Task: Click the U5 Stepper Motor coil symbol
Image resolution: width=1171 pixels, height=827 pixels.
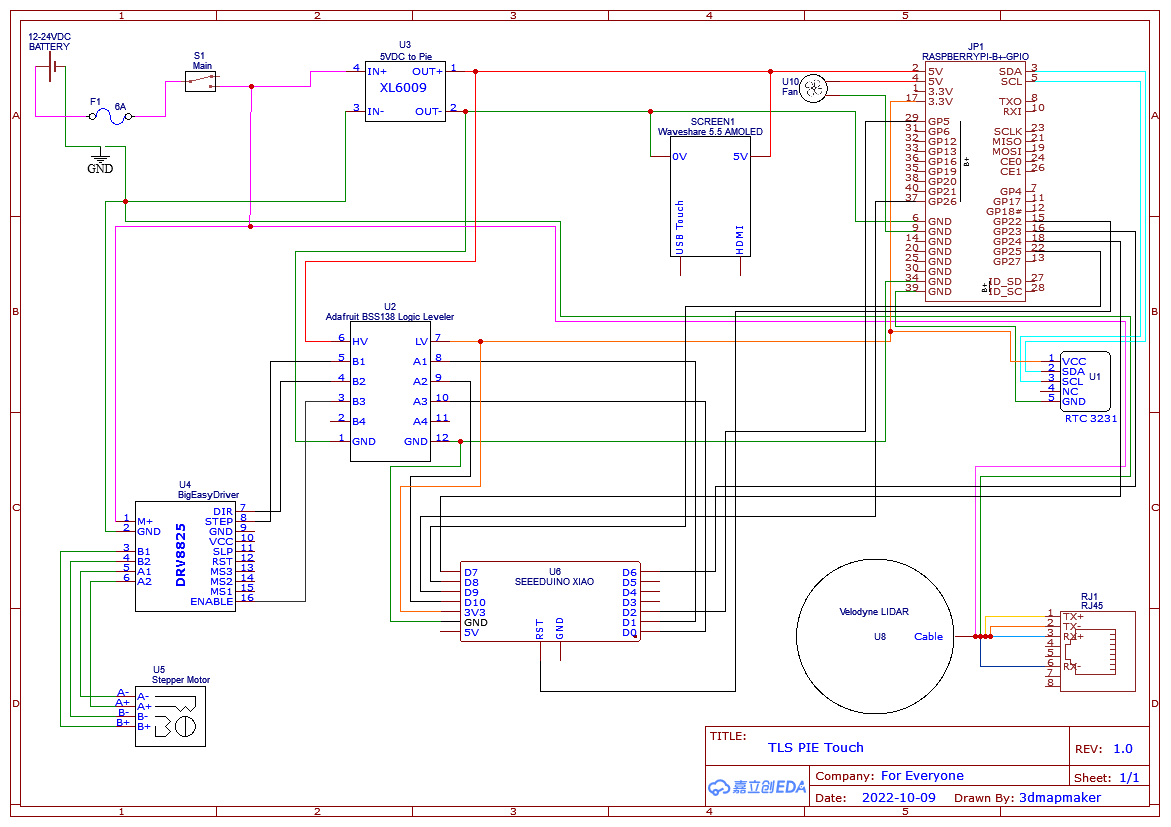Action: click(x=178, y=716)
